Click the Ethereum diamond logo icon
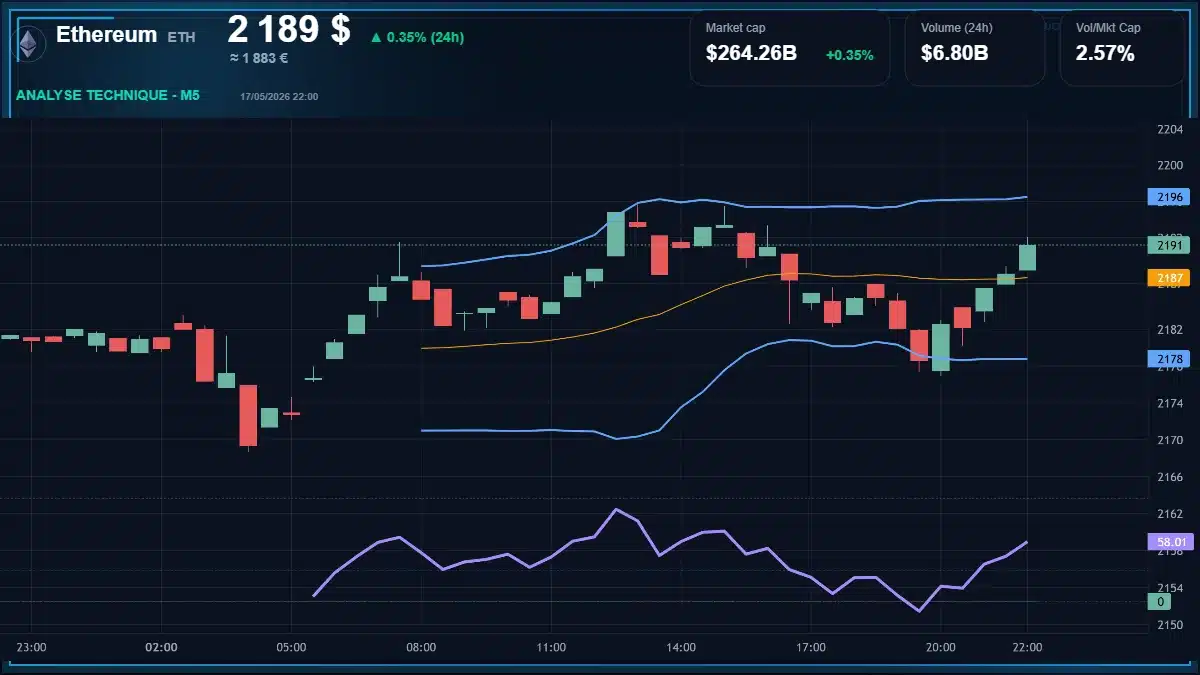This screenshot has height=675, width=1200. [x=30, y=42]
